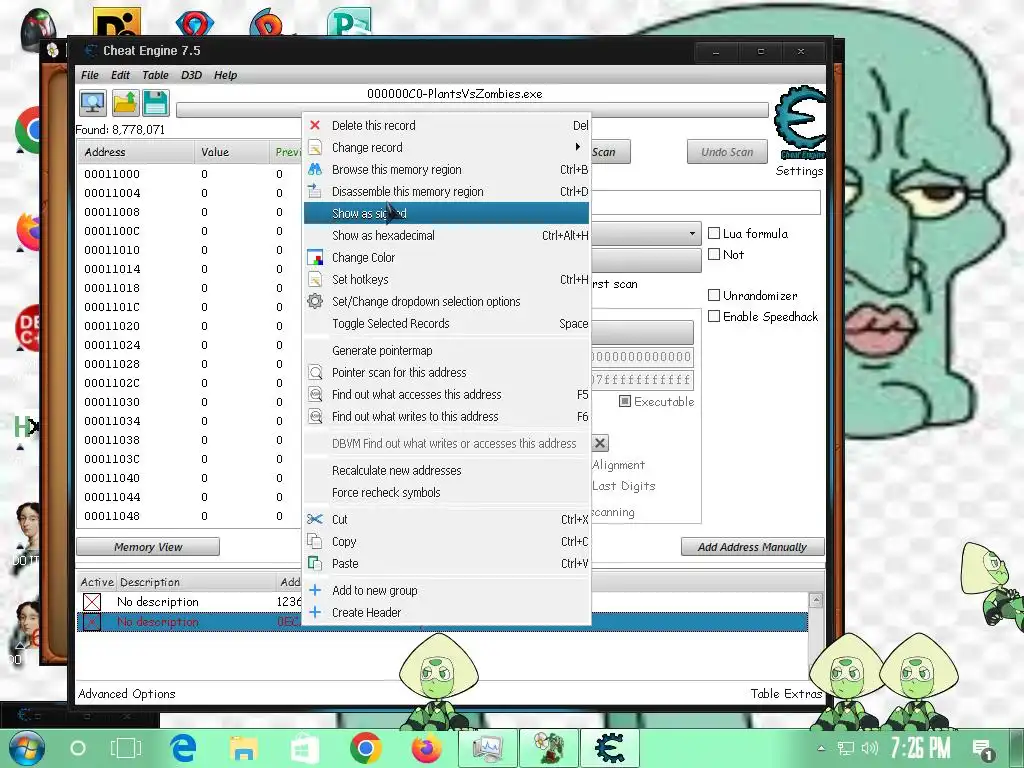This screenshot has width=1024, height=768.
Task: Select Generate pointermap
Action: point(447,350)
